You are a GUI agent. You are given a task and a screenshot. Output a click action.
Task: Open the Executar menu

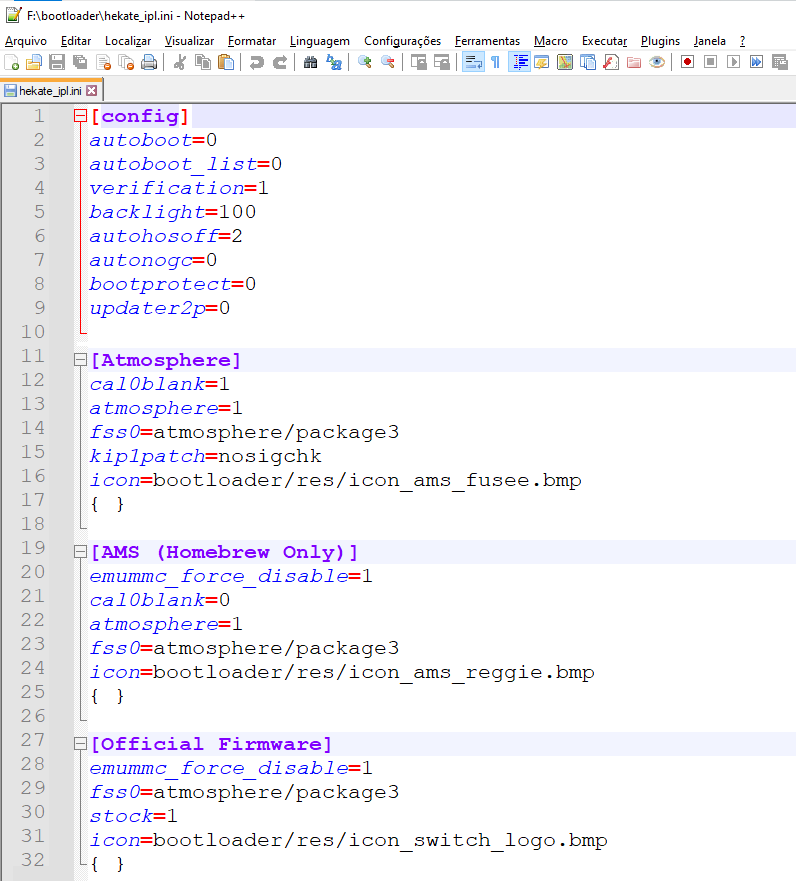point(604,41)
